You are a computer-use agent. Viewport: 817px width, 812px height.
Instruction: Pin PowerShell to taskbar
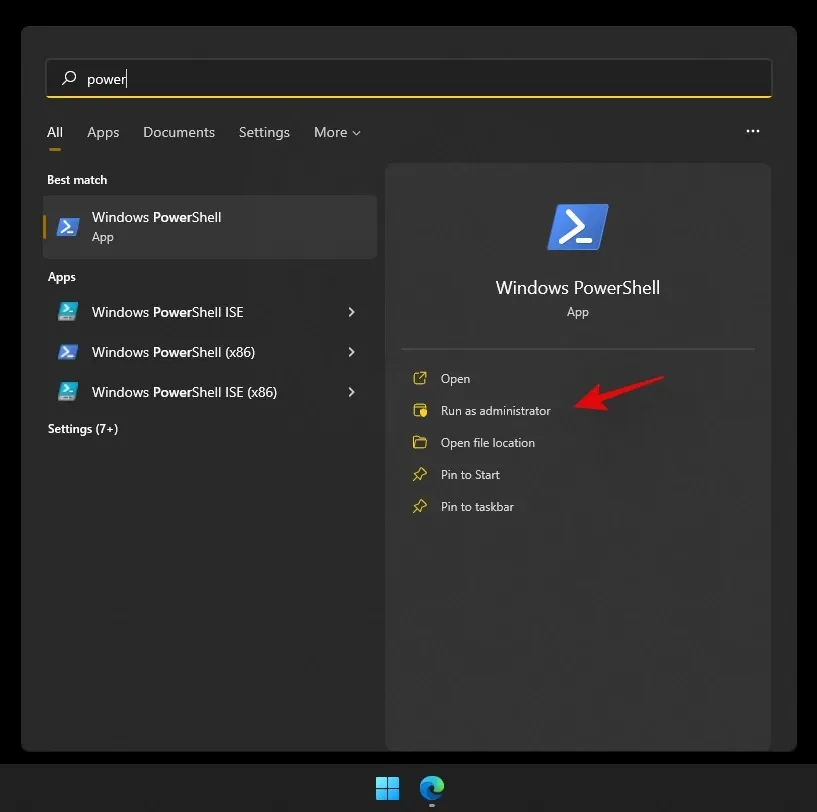(x=477, y=507)
